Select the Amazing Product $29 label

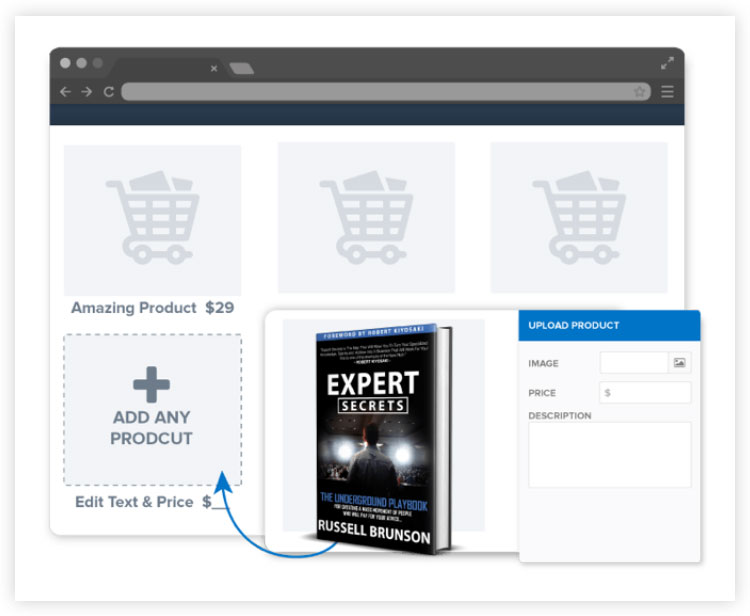pos(153,308)
